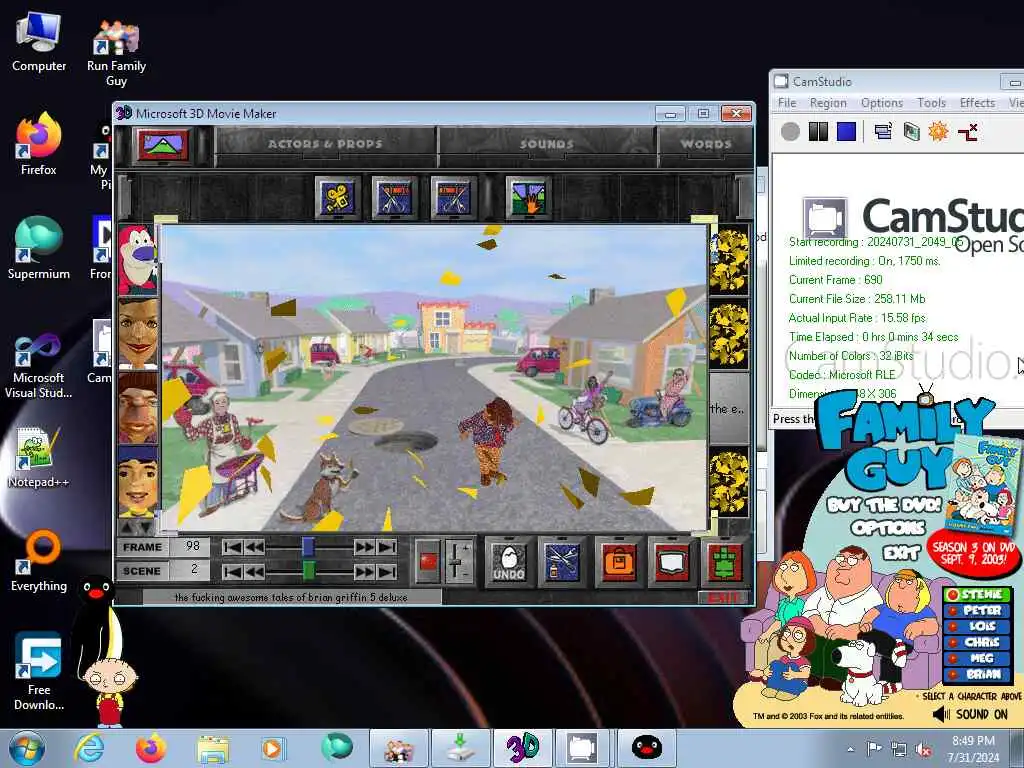Click CamStudio screen annotations icon

point(911,131)
